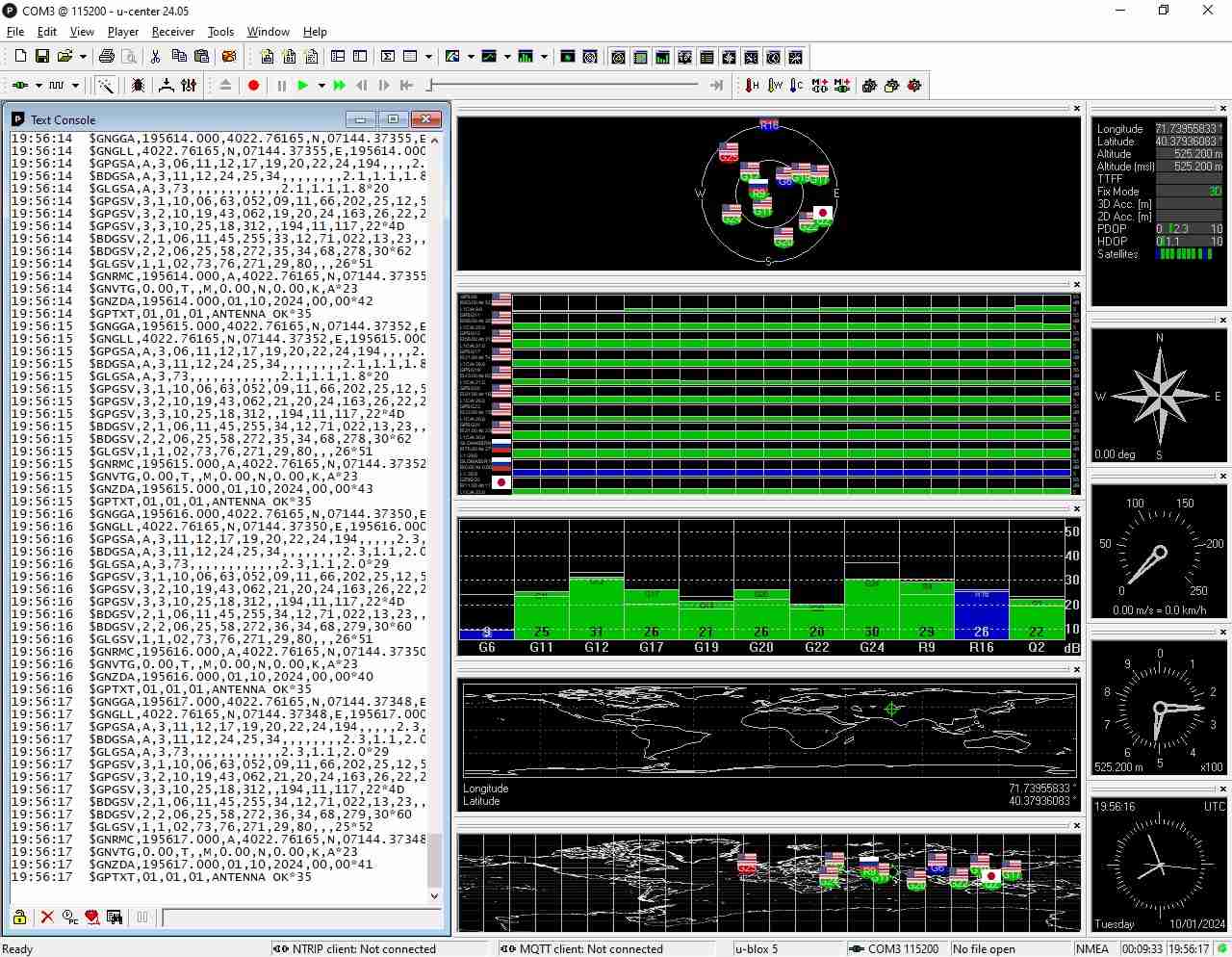Click NTRIP client status in status bar
The image size is (1232, 957).
click(356, 949)
